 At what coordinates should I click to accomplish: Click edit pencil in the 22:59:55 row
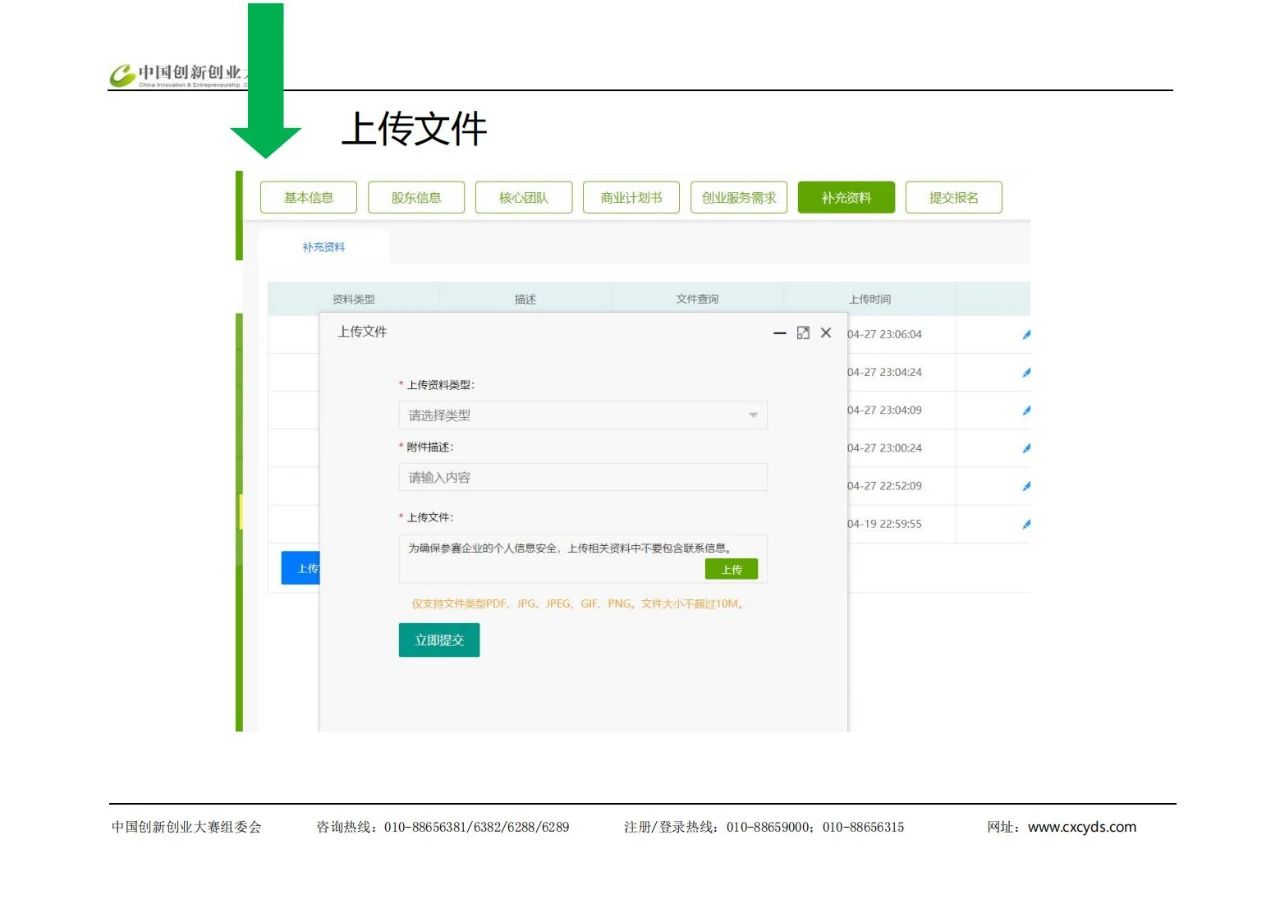coord(1026,525)
